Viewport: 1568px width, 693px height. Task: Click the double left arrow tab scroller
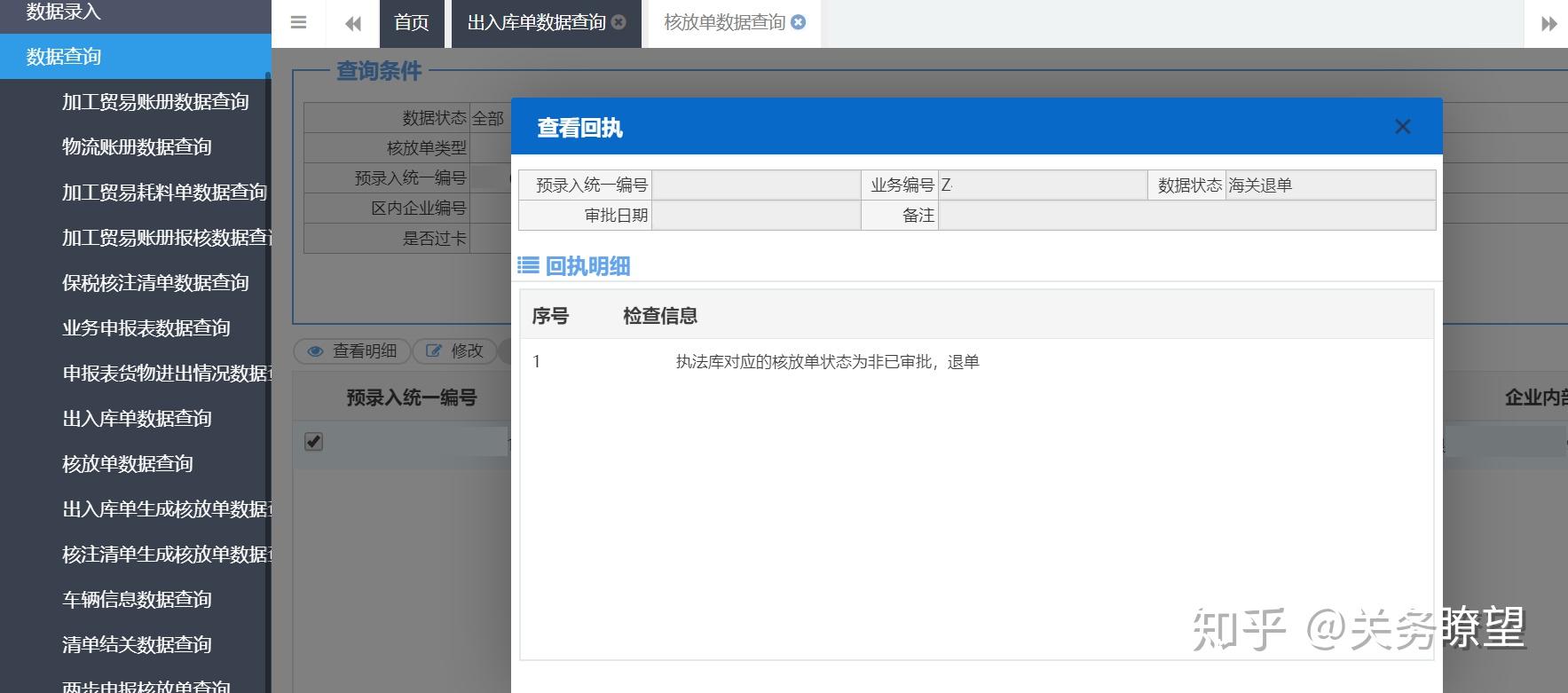click(x=353, y=24)
